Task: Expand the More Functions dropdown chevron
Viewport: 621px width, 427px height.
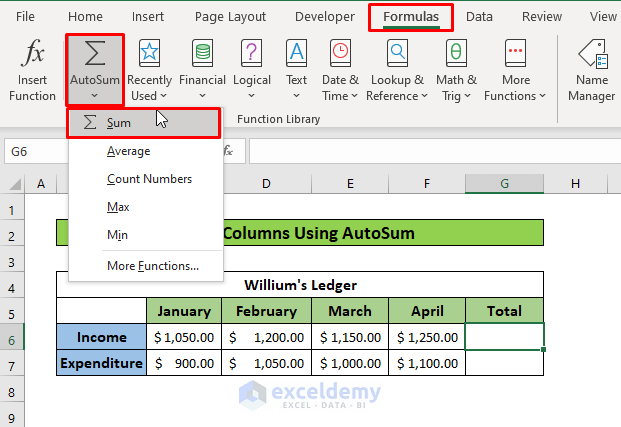Action: tap(542, 96)
